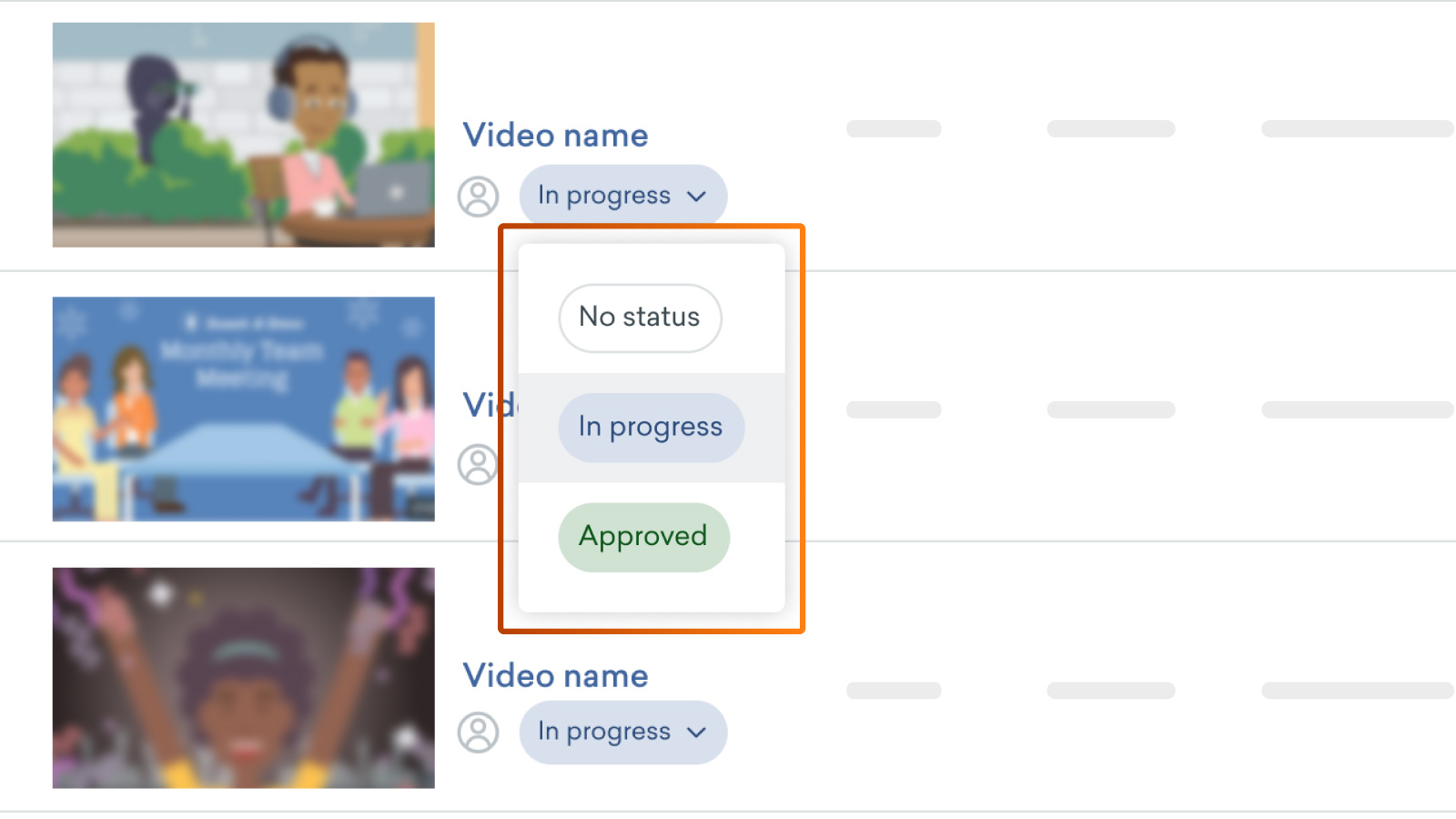Select No status from the open menu
Image resolution: width=1456 pixels, height=819 pixels.
click(640, 318)
